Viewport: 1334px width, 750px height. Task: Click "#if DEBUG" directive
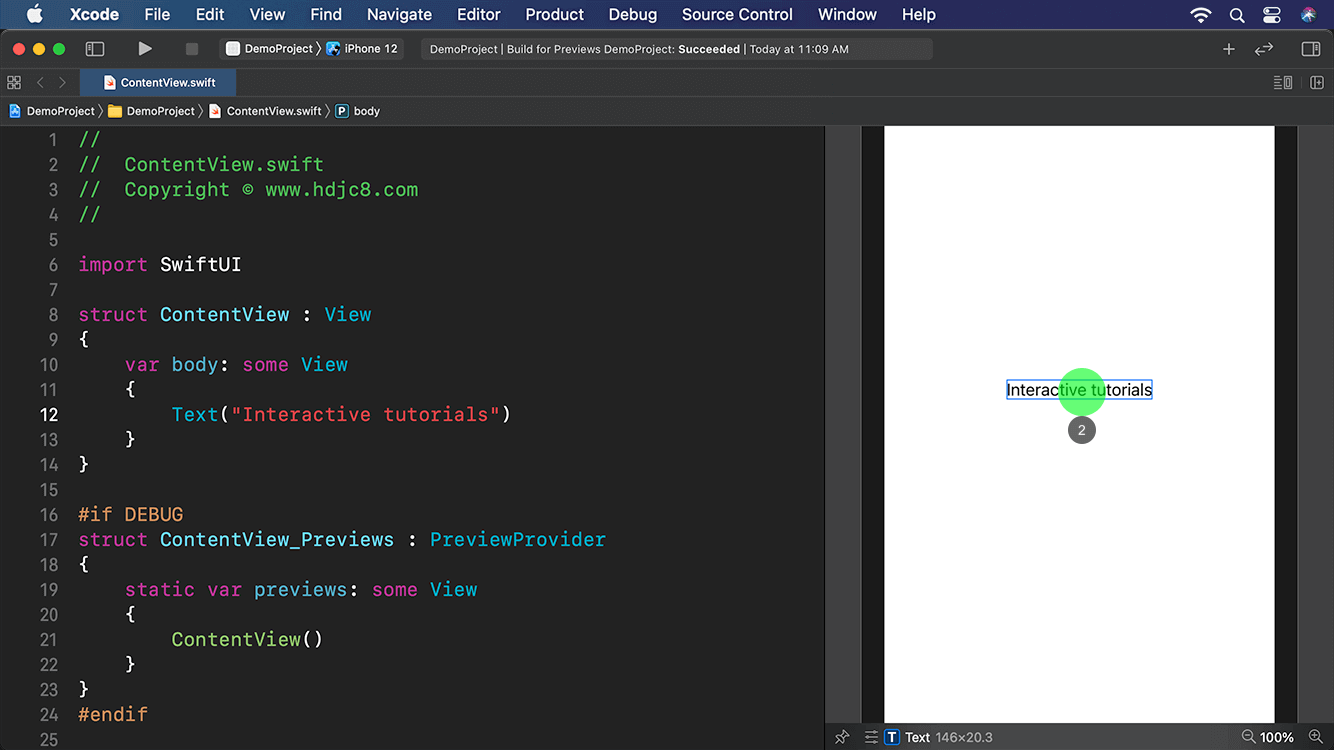pyautogui.click(x=131, y=515)
